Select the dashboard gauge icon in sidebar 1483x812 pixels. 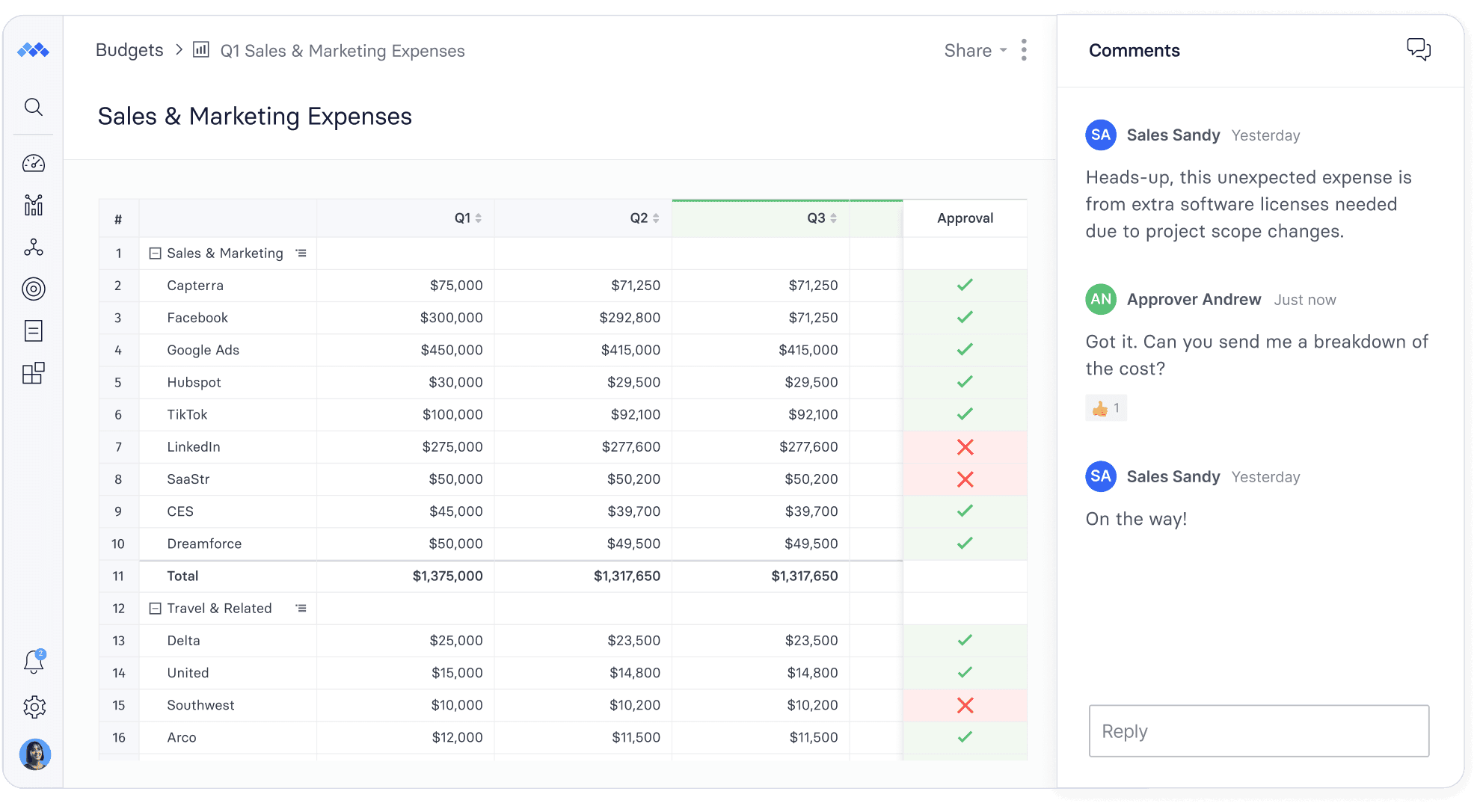[33, 164]
